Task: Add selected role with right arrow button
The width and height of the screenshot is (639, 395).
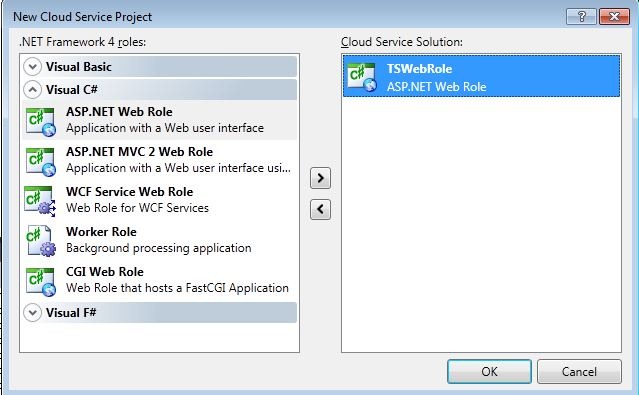Action: pyautogui.click(x=320, y=178)
